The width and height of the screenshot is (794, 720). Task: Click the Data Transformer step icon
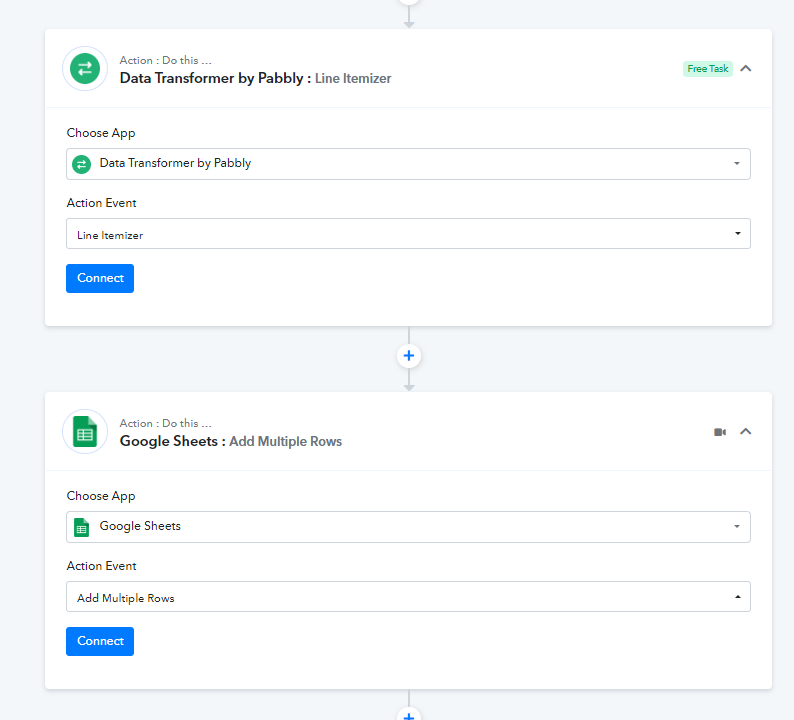click(85, 68)
